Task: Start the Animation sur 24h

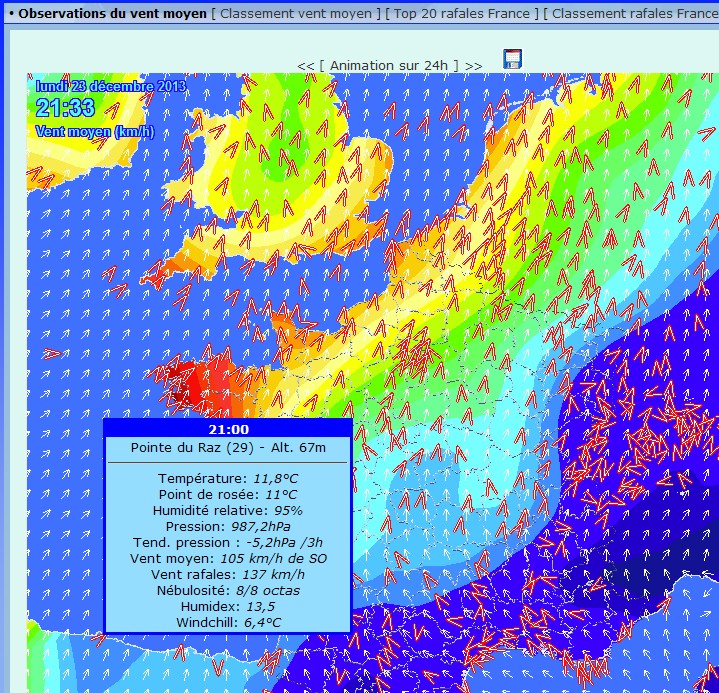Action: (390, 65)
